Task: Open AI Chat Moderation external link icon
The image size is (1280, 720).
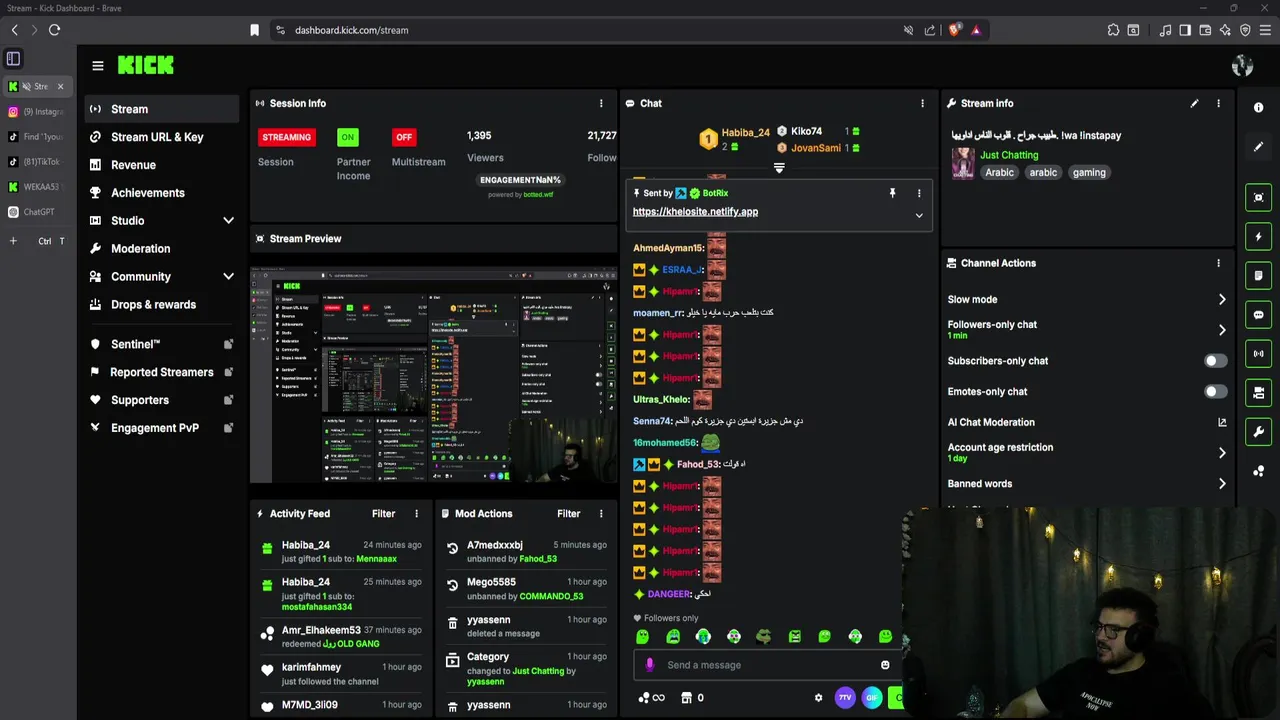Action: (1222, 422)
